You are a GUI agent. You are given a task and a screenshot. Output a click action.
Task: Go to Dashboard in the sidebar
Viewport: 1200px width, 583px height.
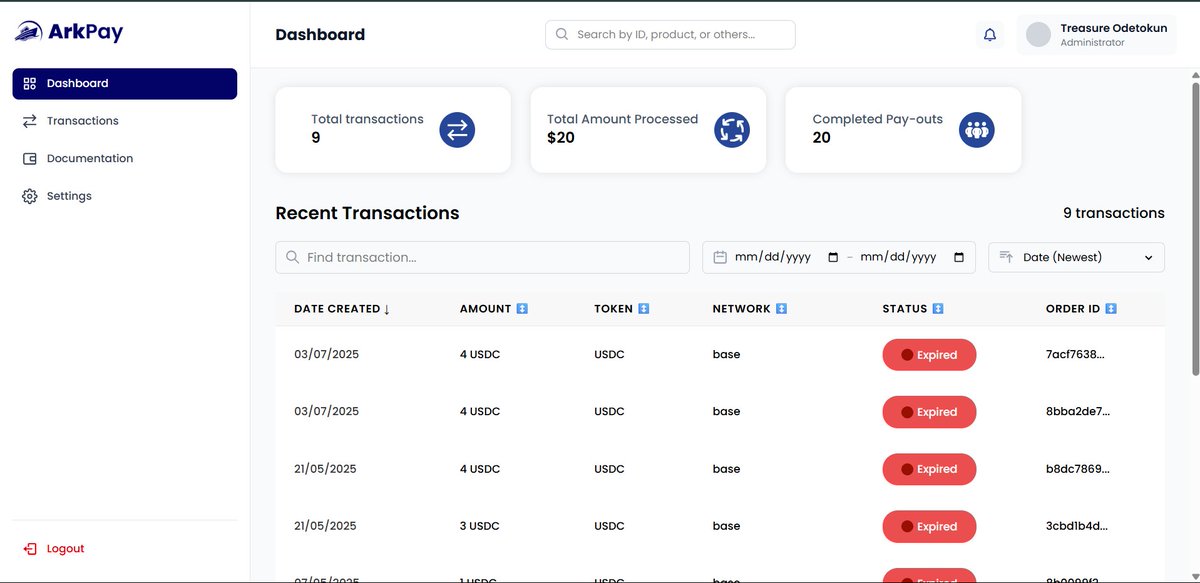tap(125, 84)
